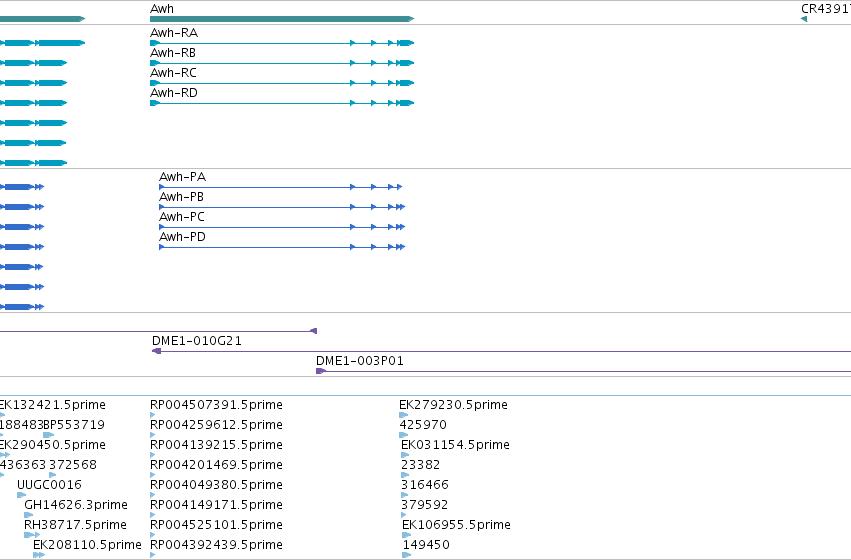Select the EK279230.5prime label
The height and width of the screenshot is (560, 851).
pos(453,405)
